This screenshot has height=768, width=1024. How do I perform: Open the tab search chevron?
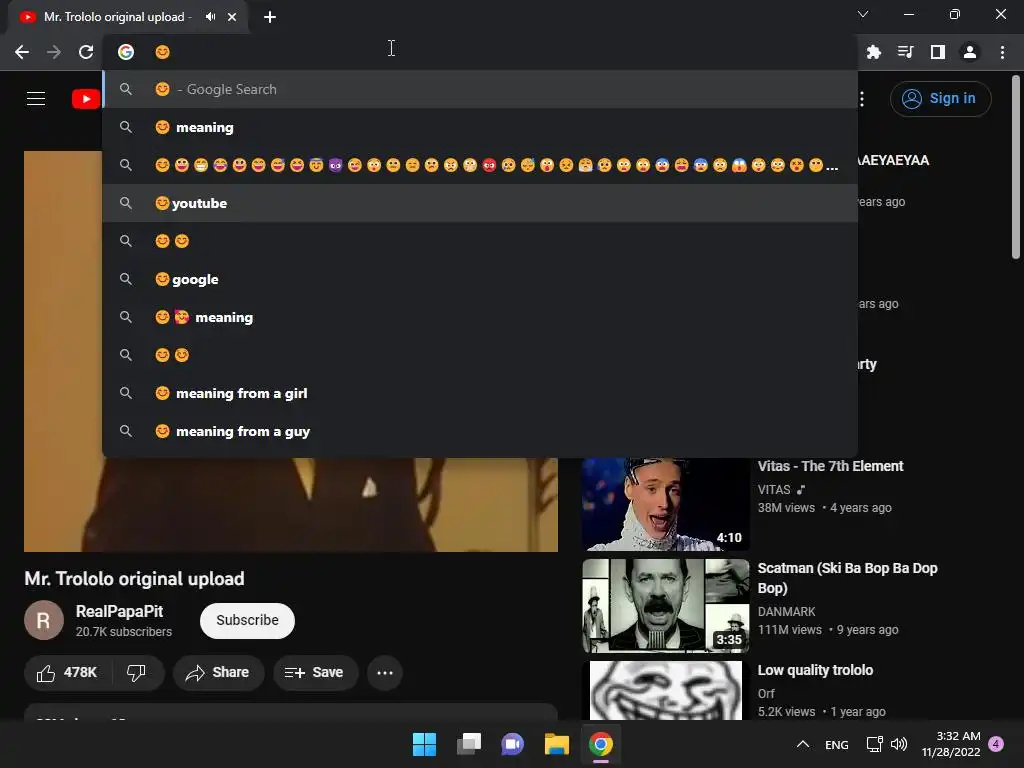(x=863, y=14)
